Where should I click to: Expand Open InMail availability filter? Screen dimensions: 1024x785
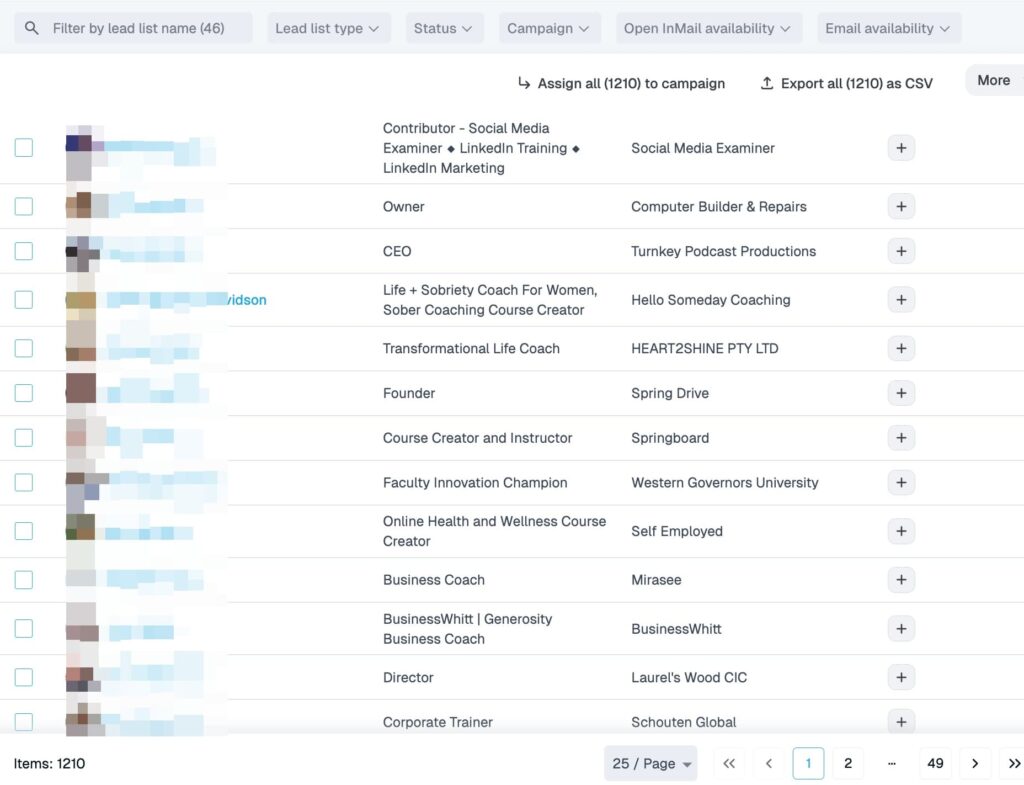point(709,28)
